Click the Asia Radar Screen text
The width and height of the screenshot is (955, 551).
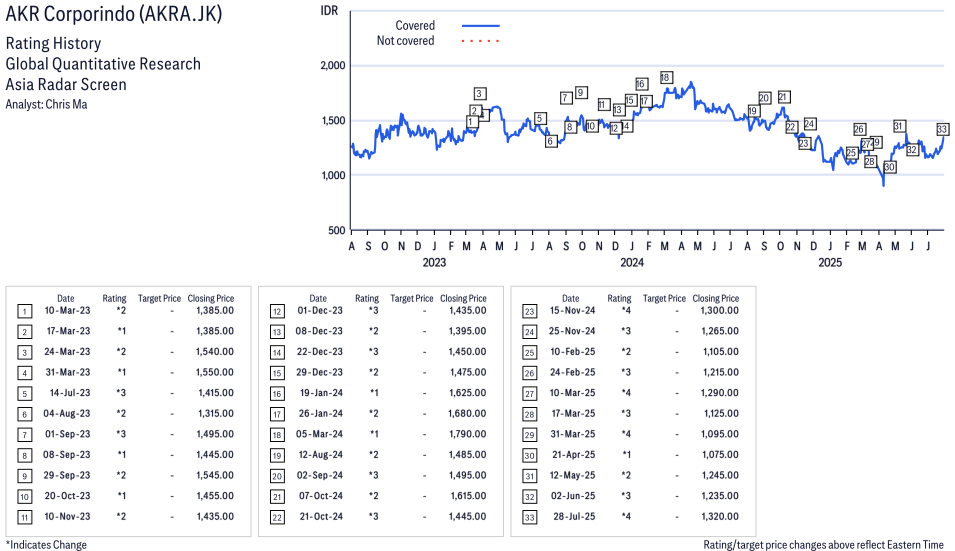click(x=66, y=84)
